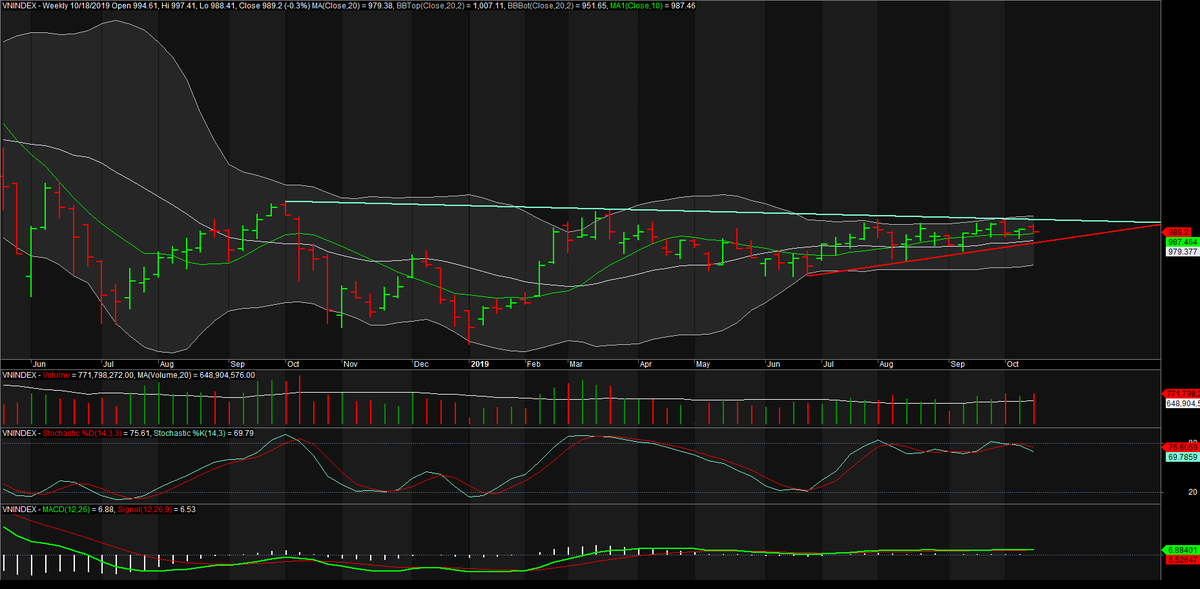Click the Jun label at chart's left end

coord(40,365)
